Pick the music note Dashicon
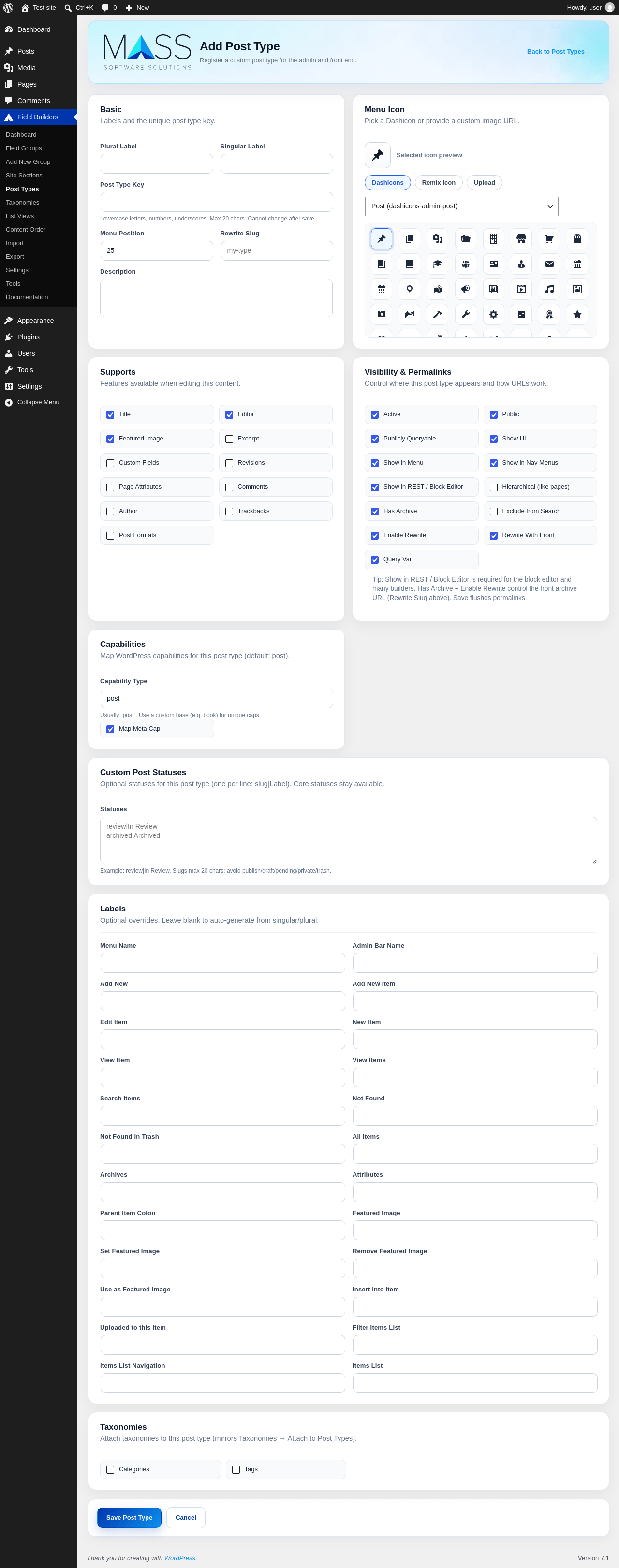The image size is (619, 1568). (549, 289)
